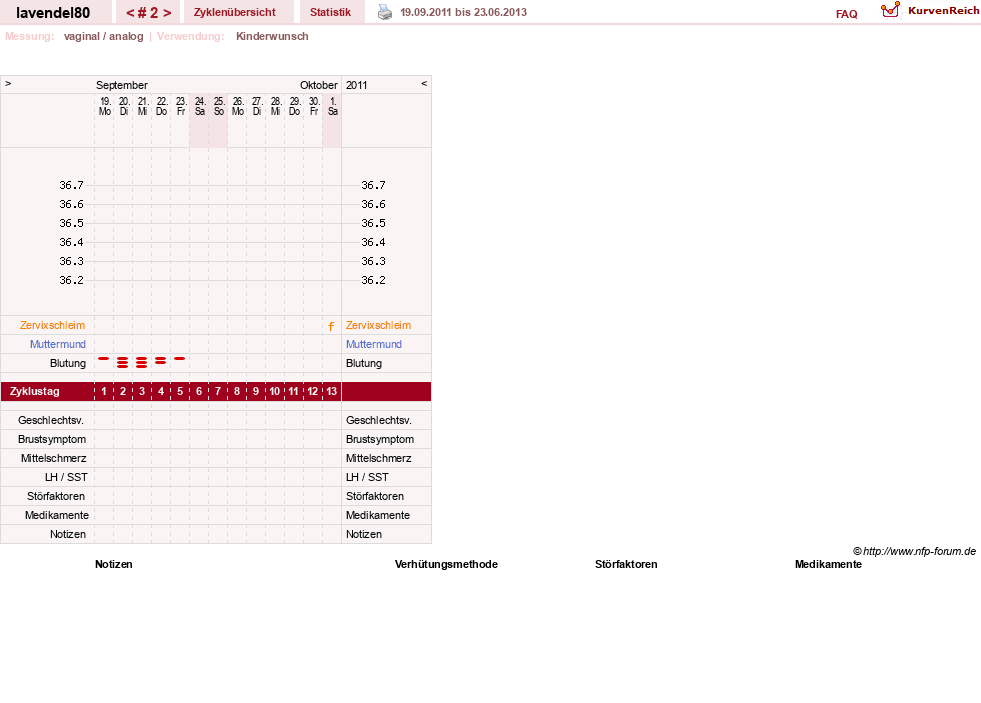The width and height of the screenshot is (981, 703).
Task: Click light bleeding mark on September 23
Action: [180, 358]
